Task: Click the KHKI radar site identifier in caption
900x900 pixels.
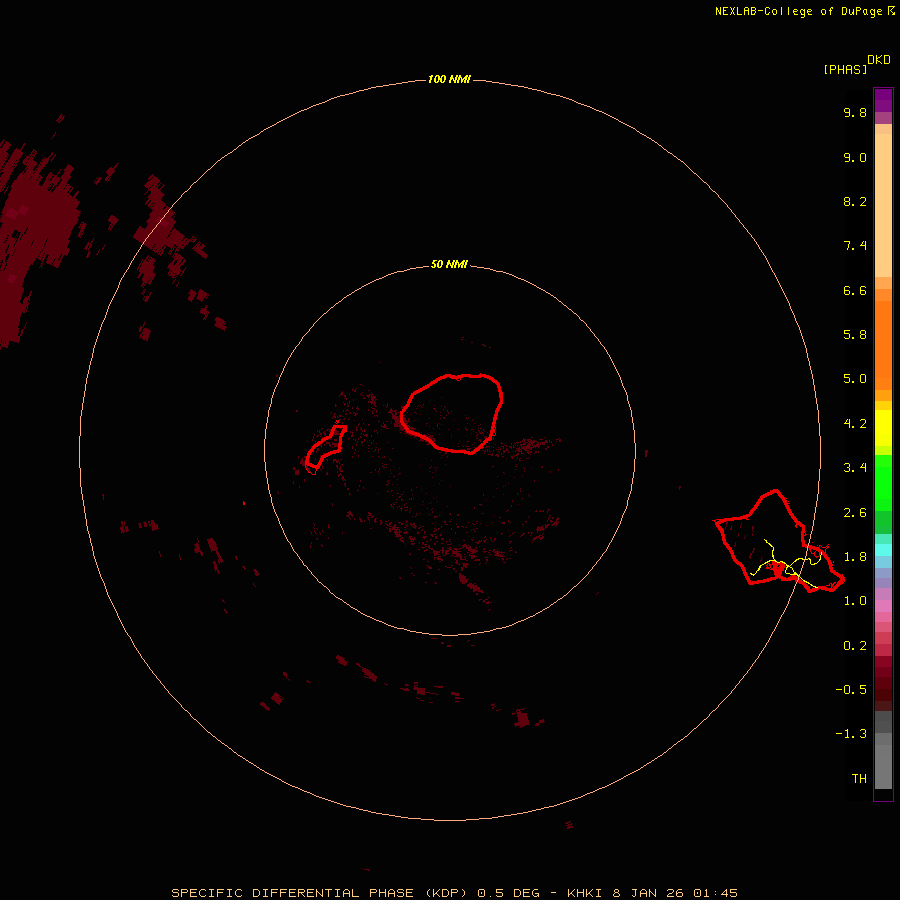Action: (584, 893)
